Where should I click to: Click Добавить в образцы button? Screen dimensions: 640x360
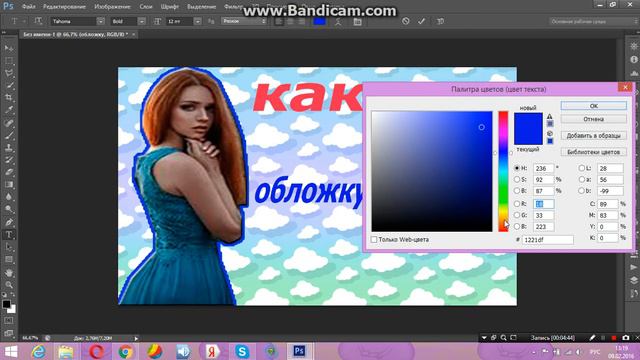[x=593, y=136]
